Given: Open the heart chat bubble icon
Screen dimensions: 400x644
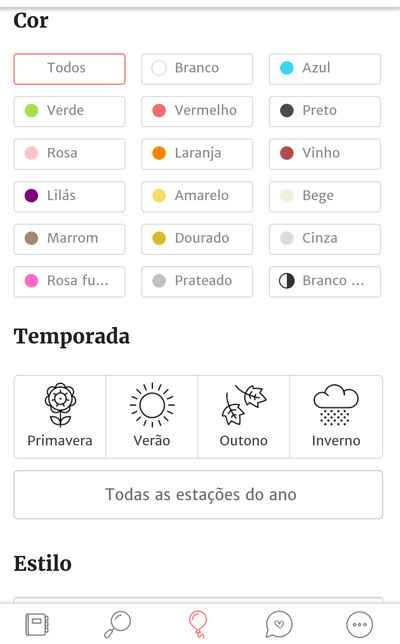Looking at the screenshot, I should click(x=279, y=625).
